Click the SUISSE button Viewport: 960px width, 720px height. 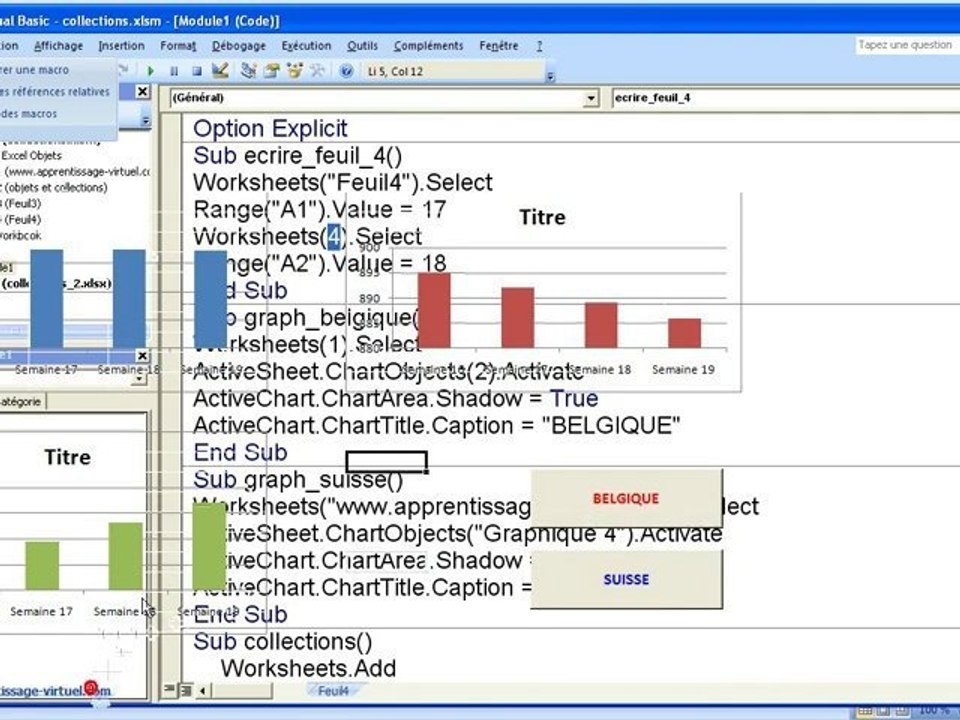626,579
